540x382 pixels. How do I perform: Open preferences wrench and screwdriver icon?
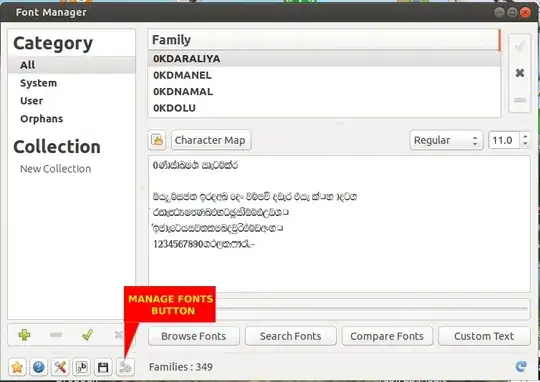coord(60,367)
